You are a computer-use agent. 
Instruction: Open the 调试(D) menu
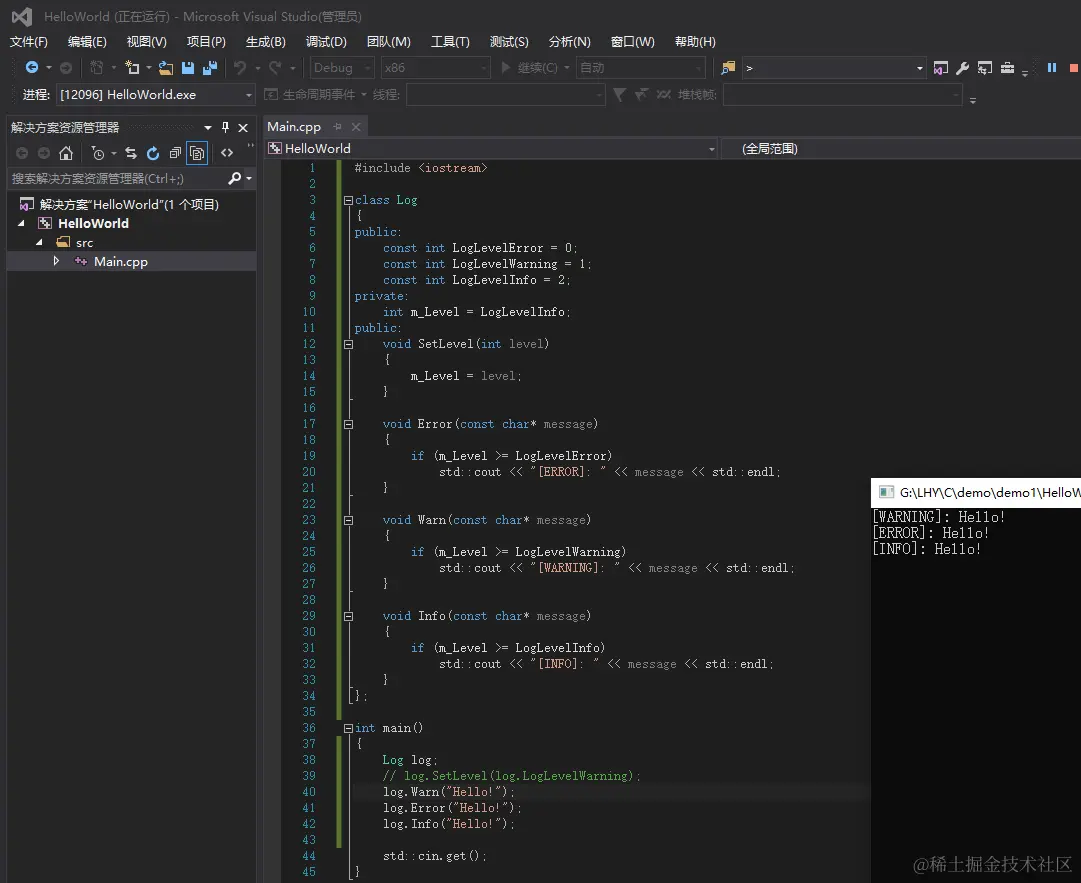(326, 42)
